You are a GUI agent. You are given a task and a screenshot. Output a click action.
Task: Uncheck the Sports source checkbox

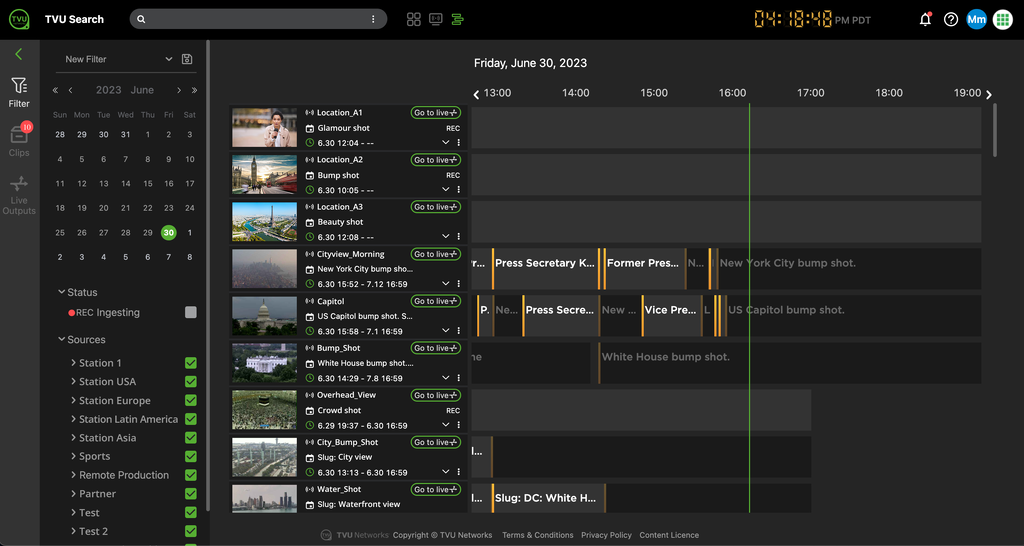191,457
